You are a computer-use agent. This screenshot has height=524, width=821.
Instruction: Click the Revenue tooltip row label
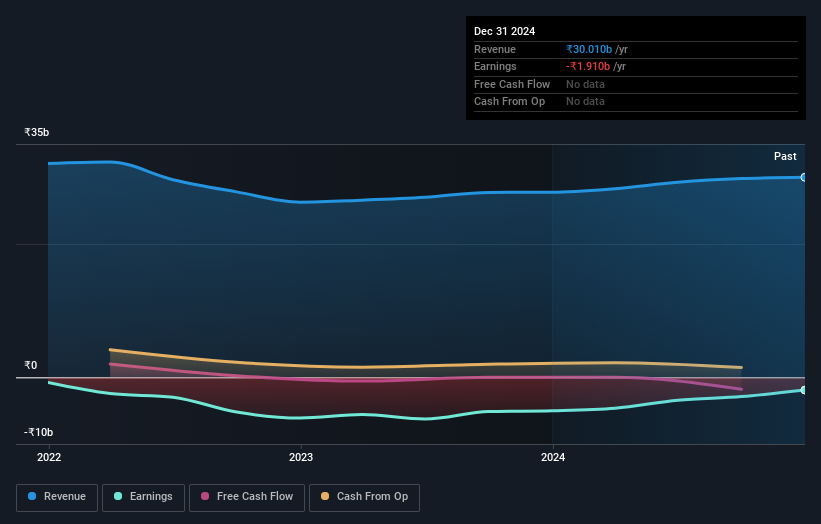click(x=495, y=49)
